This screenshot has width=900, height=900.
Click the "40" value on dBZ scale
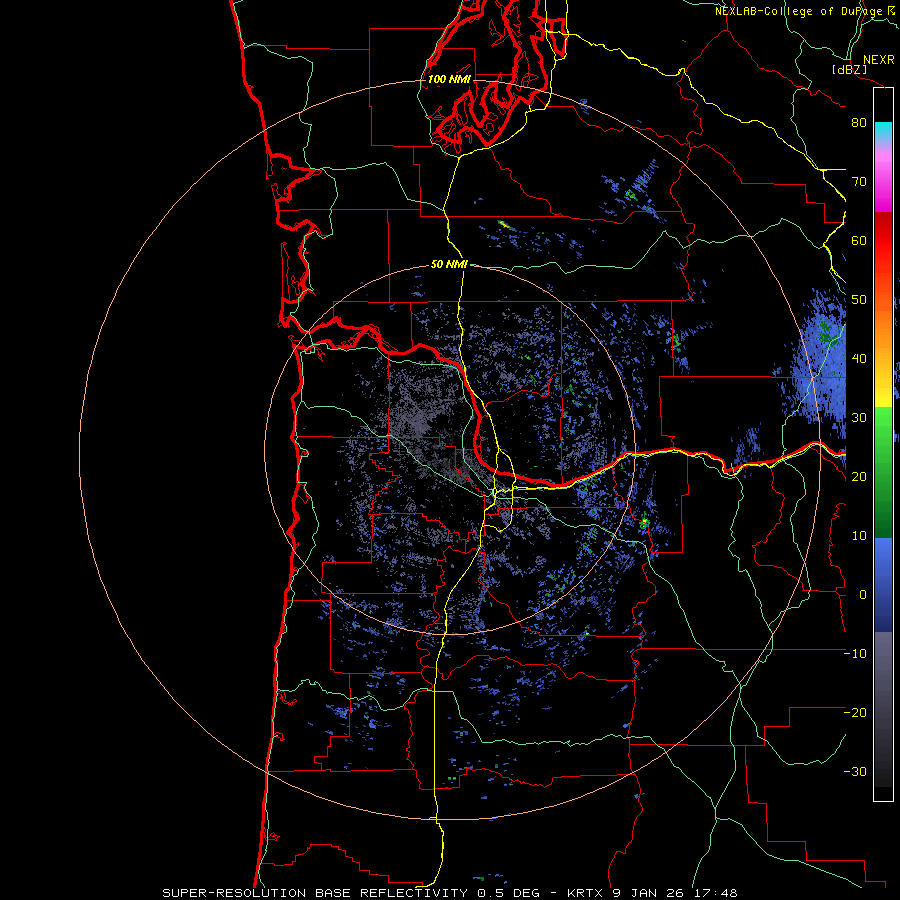pos(859,359)
